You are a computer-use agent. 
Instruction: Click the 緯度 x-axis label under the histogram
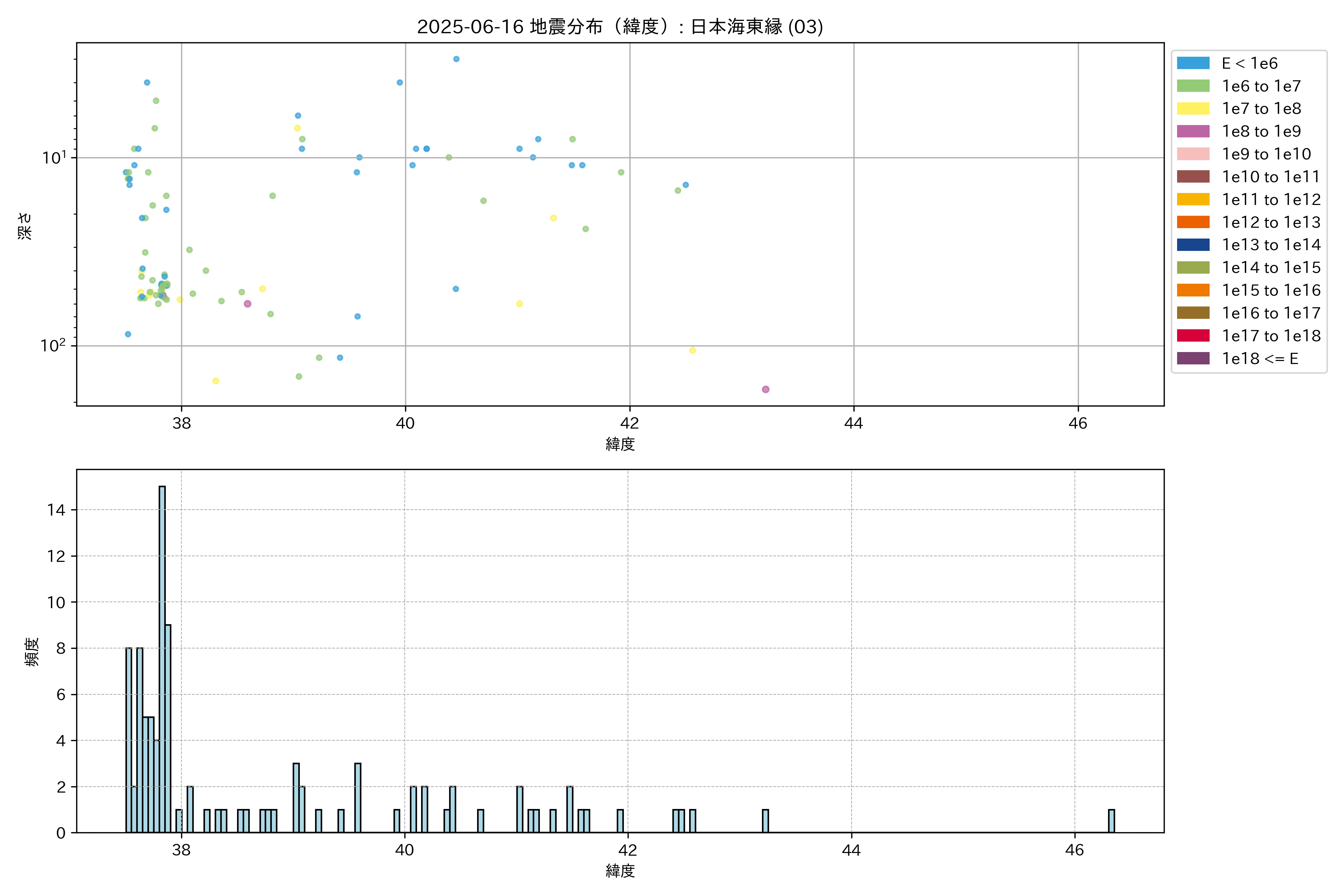(x=620, y=871)
